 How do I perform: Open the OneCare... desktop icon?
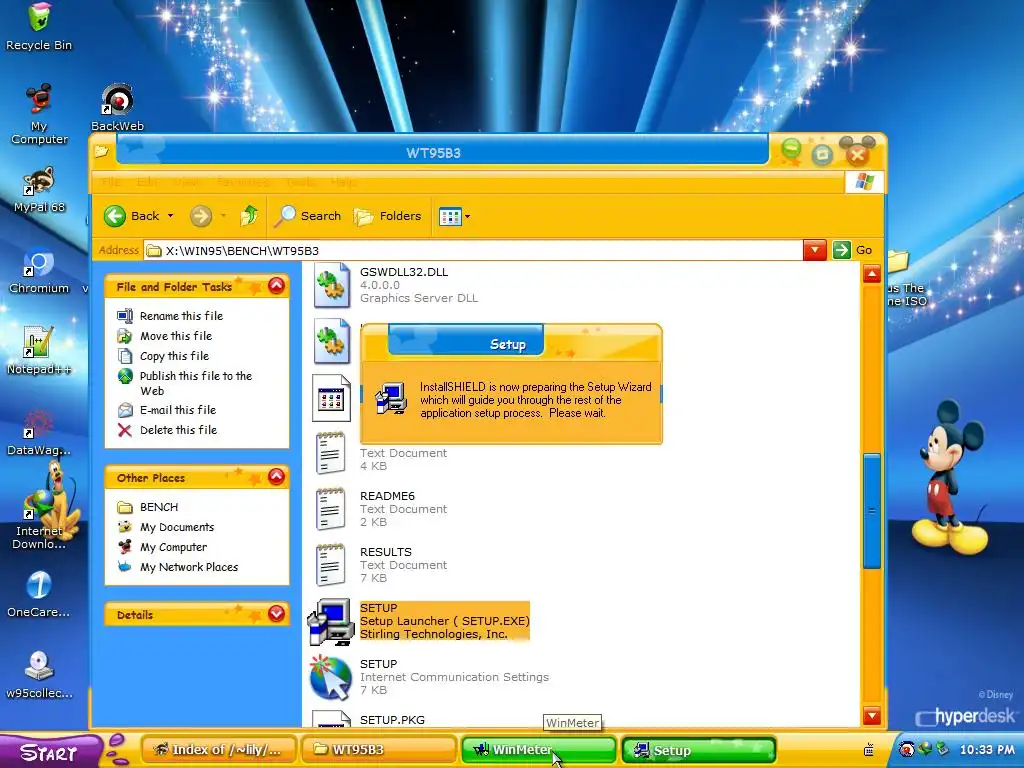coord(39,594)
